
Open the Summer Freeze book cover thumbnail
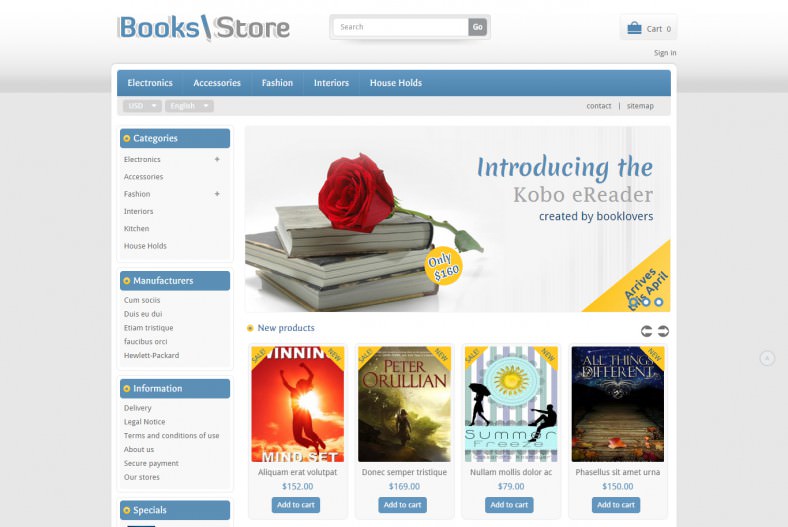pyautogui.click(x=511, y=404)
